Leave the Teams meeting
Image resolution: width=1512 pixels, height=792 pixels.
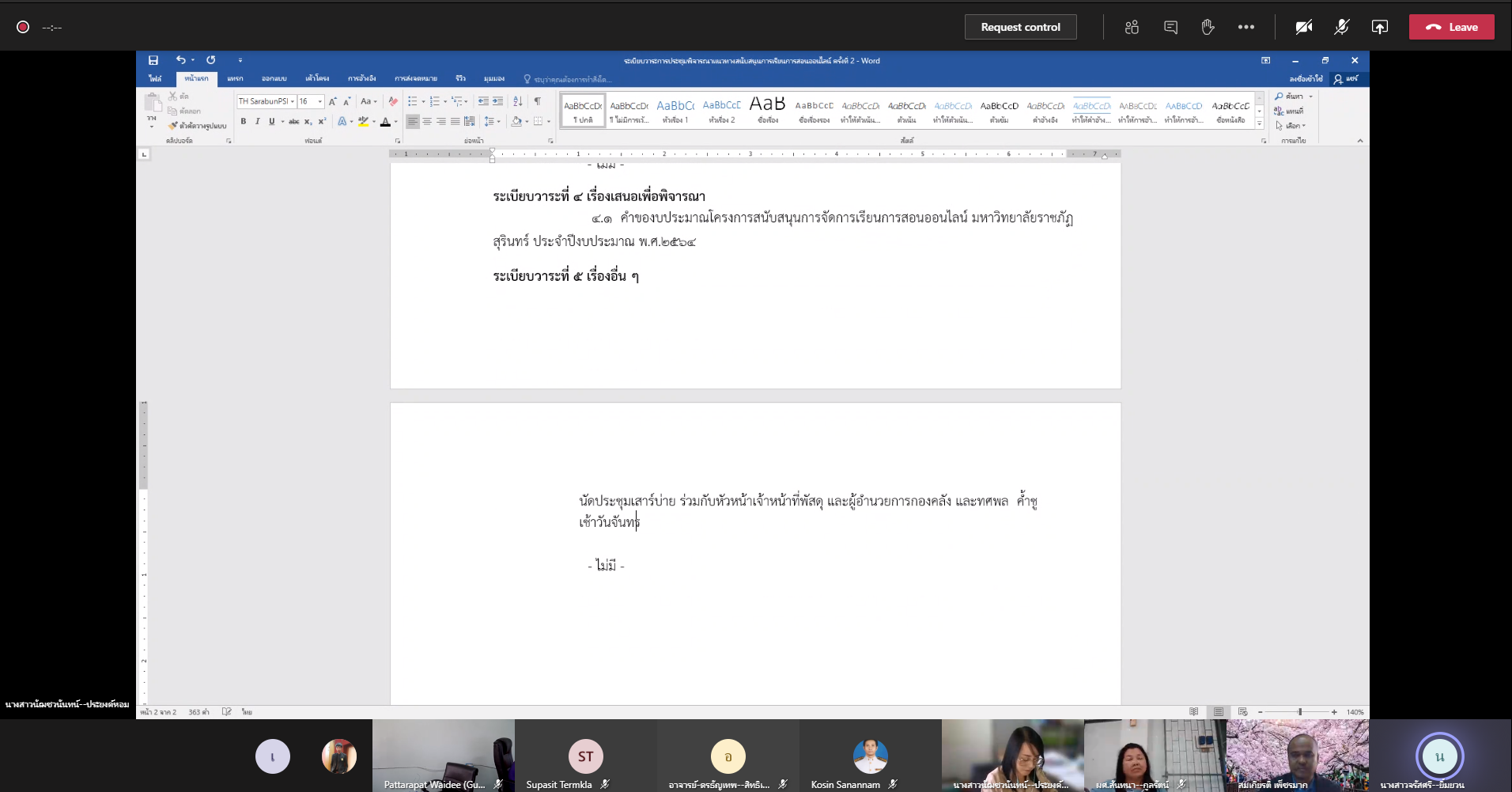tap(1451, 27)
